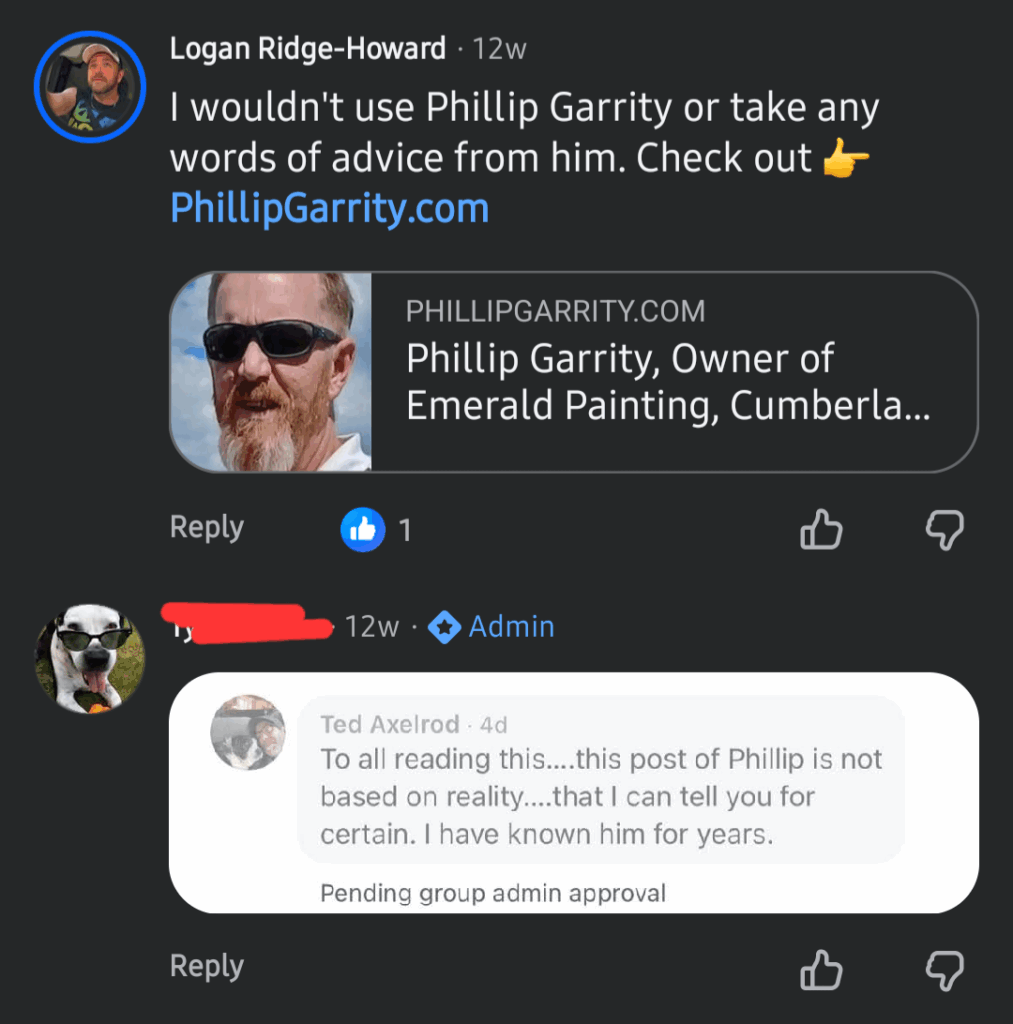Reply to Logan Ridge-Howard's comment
The width and height of the screenshot is (1013, 1024).
coord(207,527)
